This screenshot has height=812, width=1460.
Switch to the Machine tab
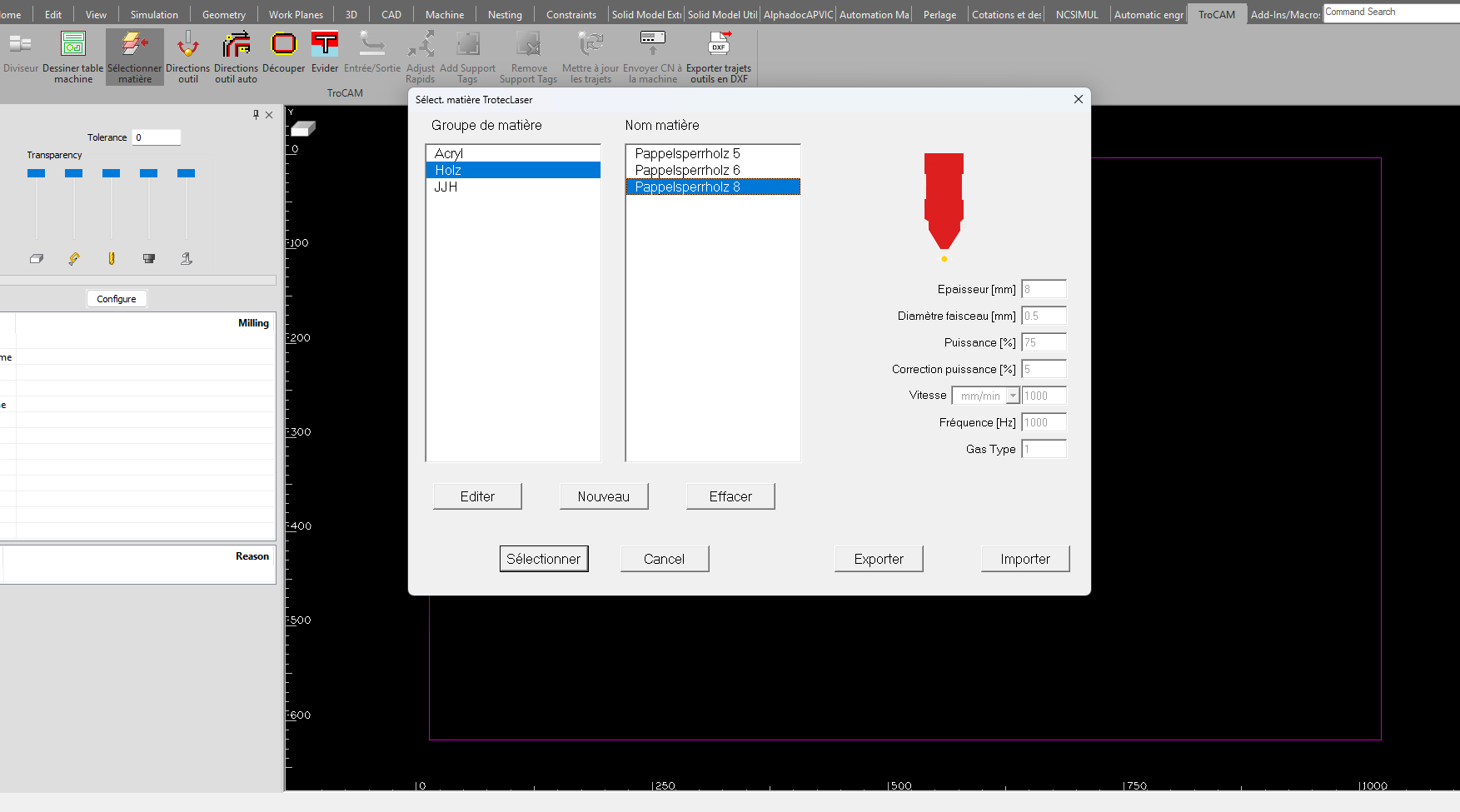coord(445,14)
